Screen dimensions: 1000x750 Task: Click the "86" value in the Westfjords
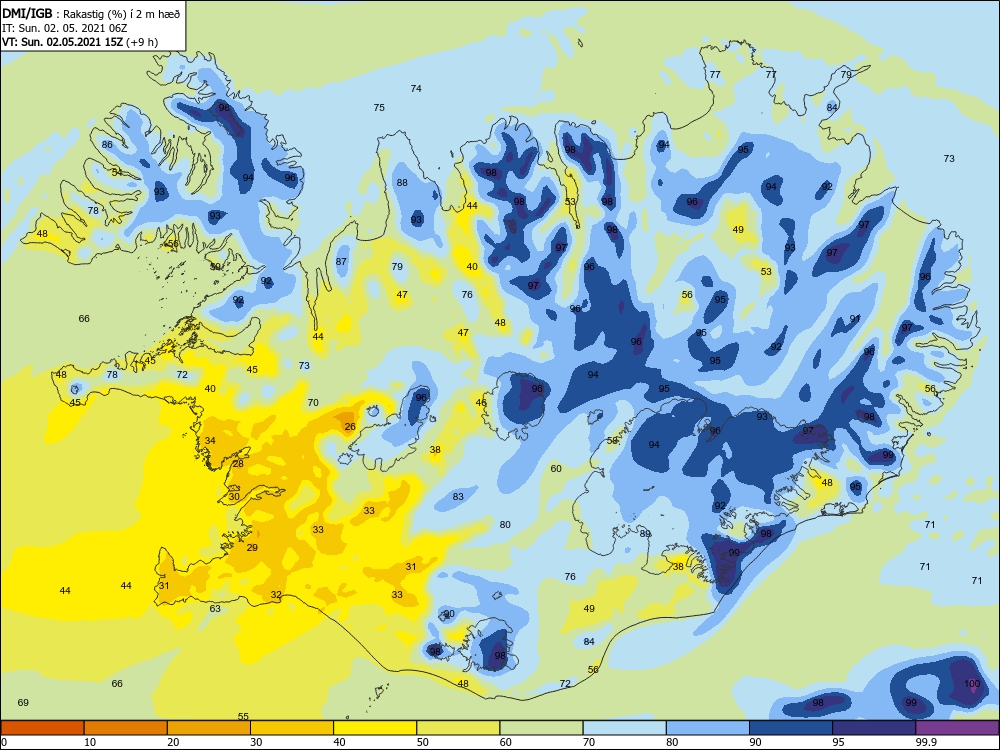click(107, 145)
